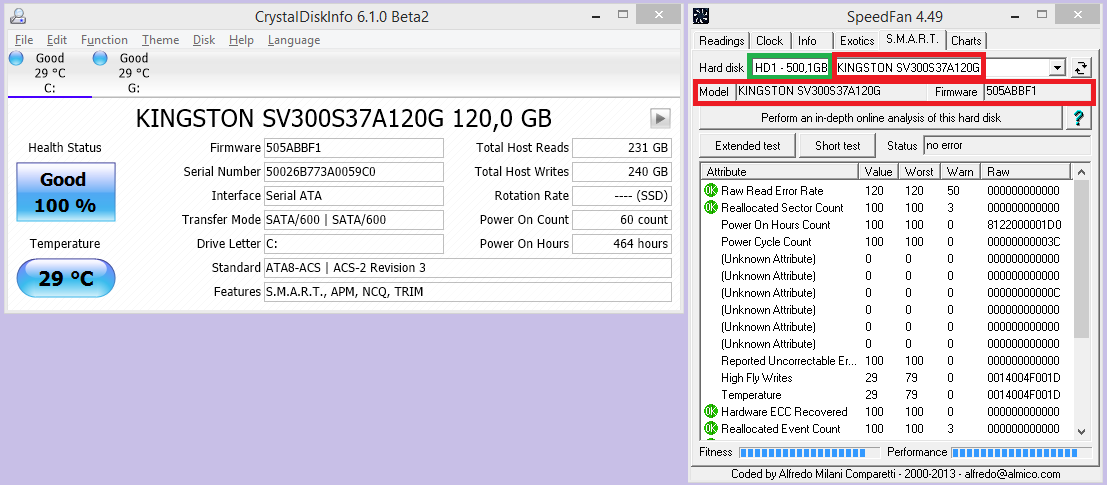
Task: Click OK icon next to Hardware ECC Recovered
Action: [x=710, y=412]
